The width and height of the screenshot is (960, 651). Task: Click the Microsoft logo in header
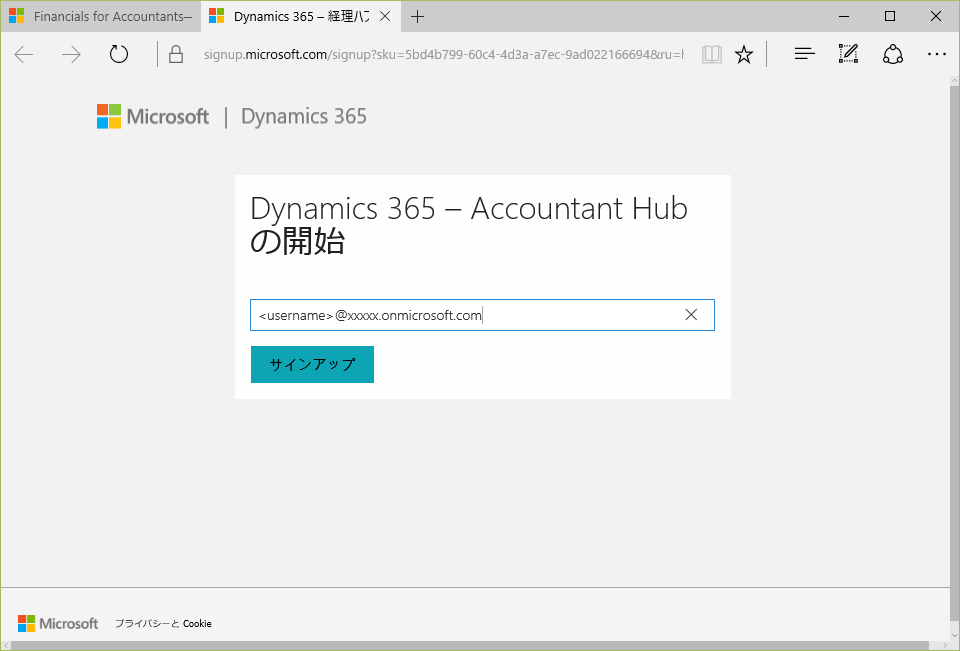point(153,116)
